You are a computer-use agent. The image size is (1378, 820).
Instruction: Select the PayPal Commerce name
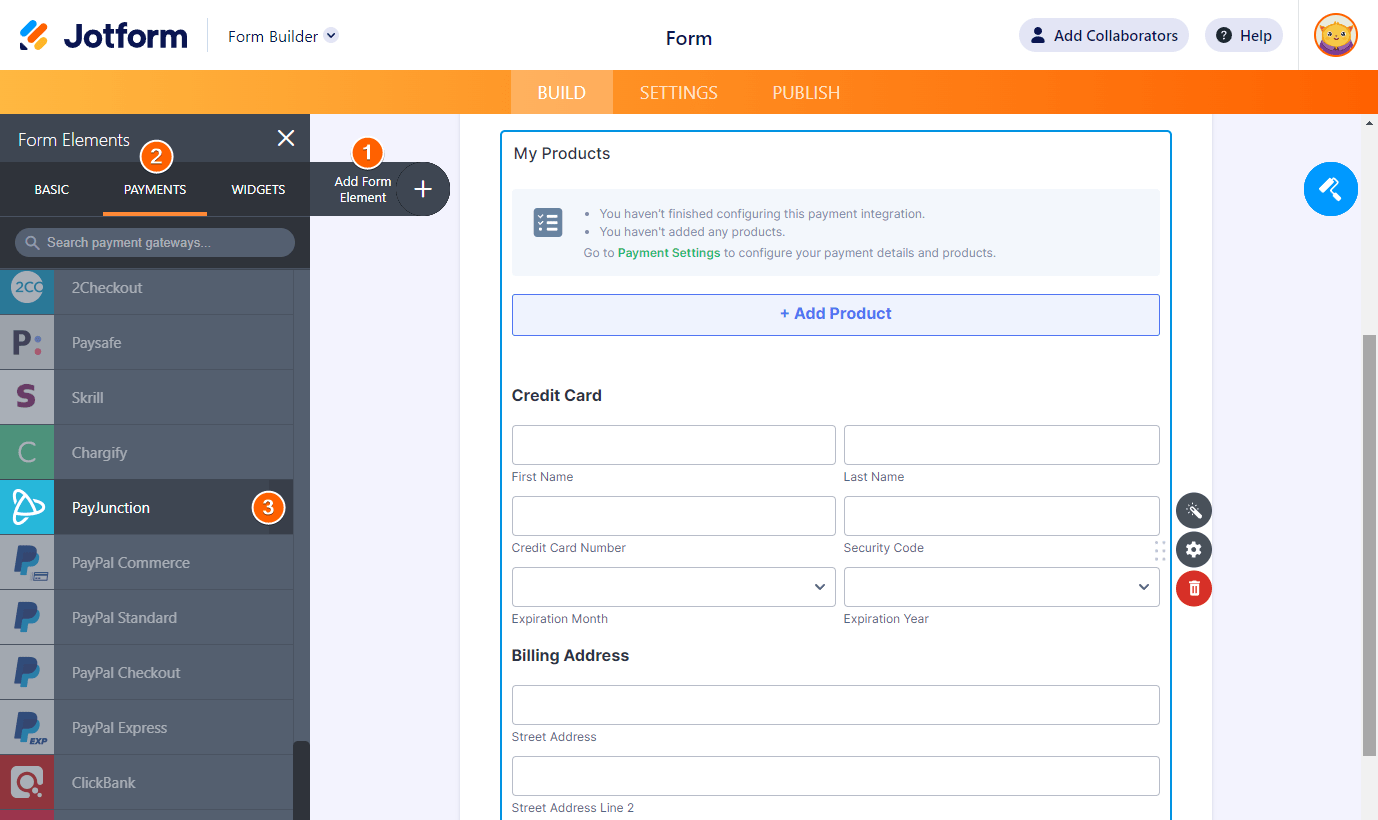coord(131,563)
